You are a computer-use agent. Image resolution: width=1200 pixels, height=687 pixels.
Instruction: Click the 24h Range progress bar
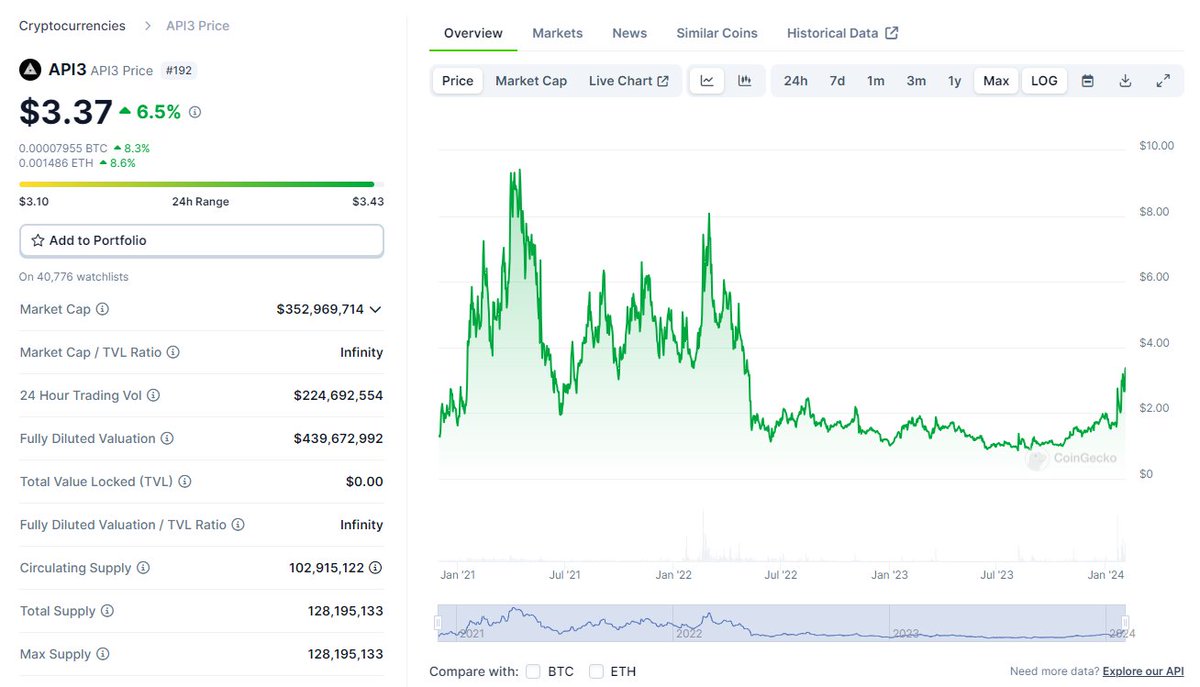coord(201,184)
